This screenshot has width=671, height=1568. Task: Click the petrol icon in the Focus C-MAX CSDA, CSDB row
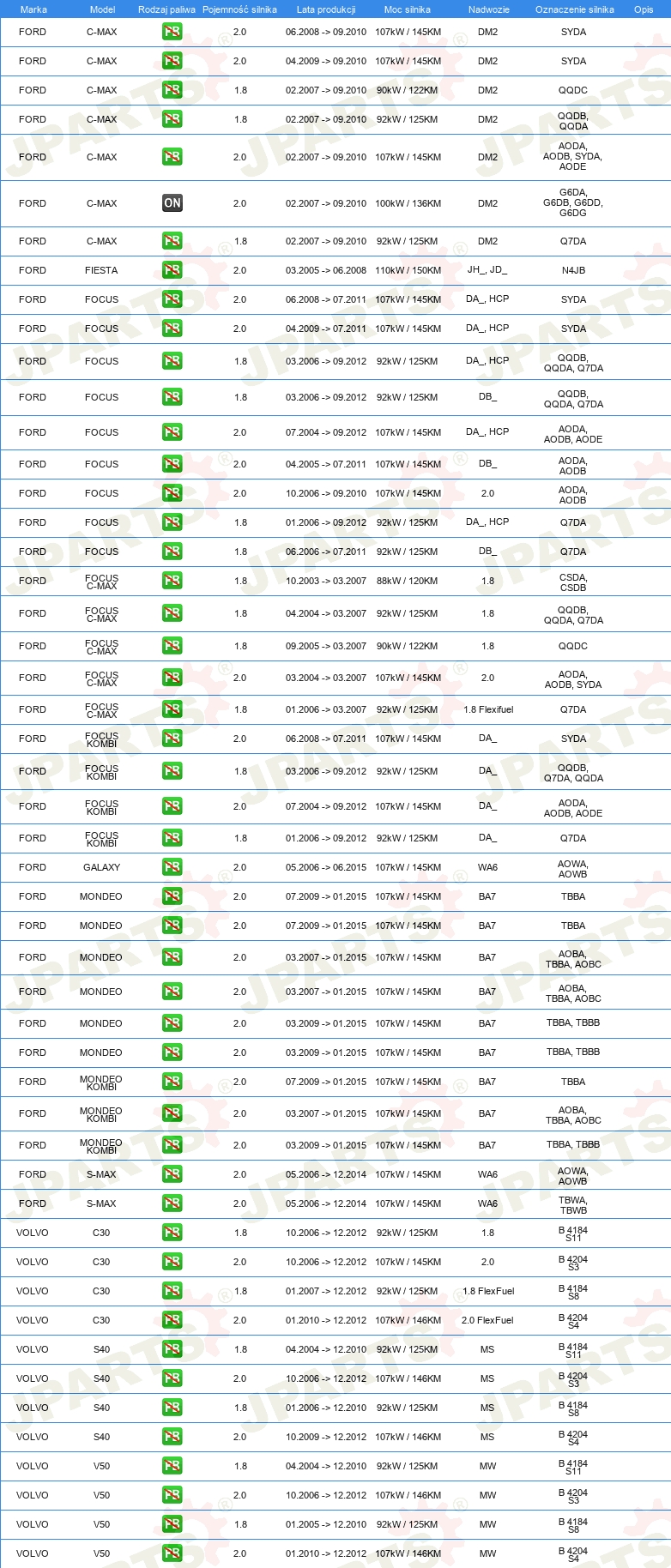point(172,581)
